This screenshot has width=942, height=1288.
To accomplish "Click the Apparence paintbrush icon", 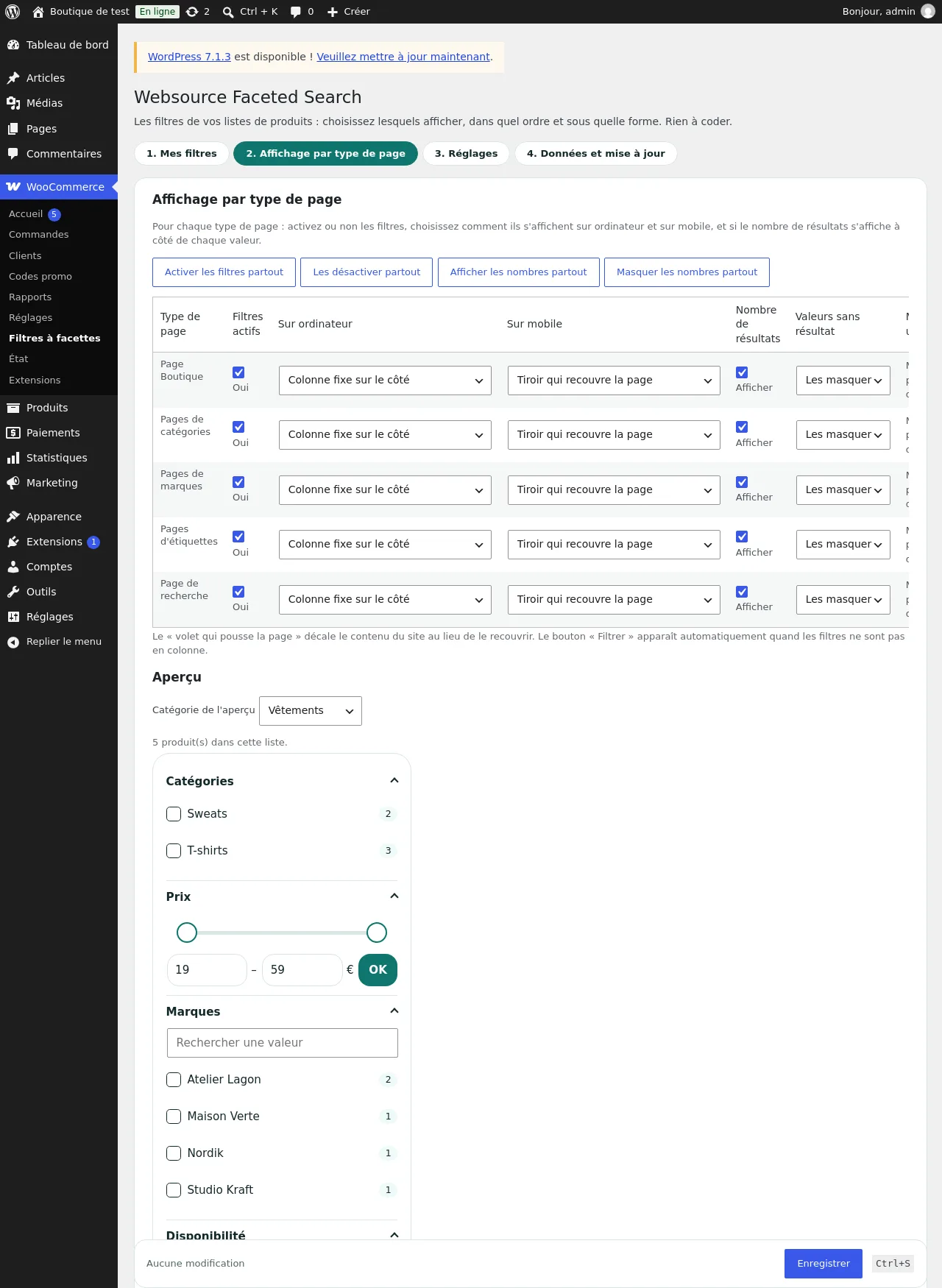I will click(13, 517).
